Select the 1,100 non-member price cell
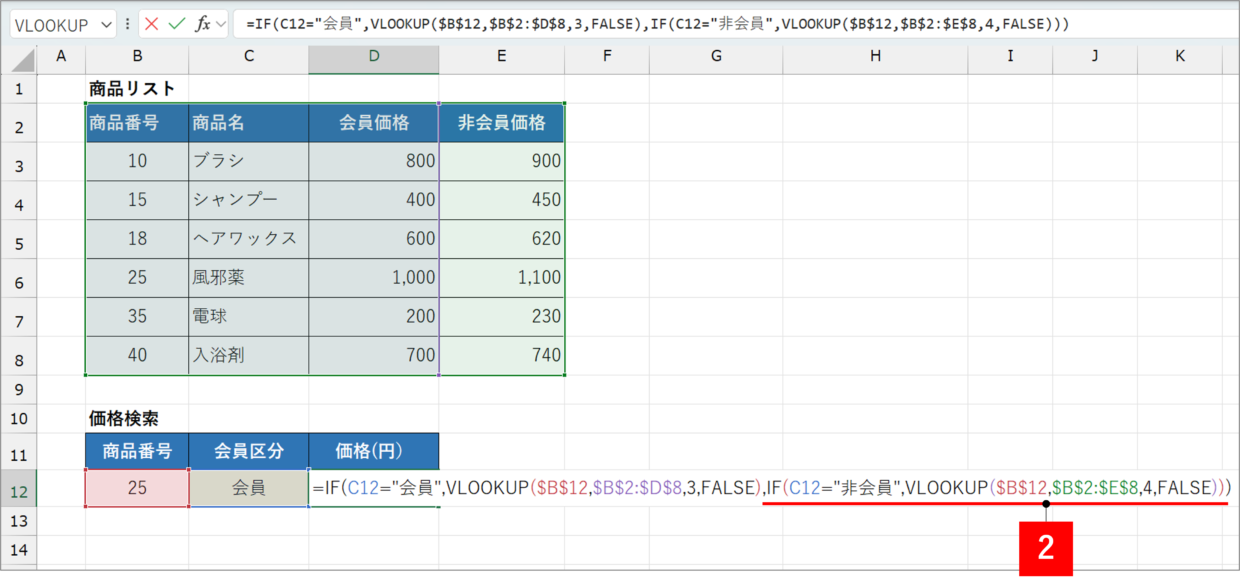 pos(501,278)
